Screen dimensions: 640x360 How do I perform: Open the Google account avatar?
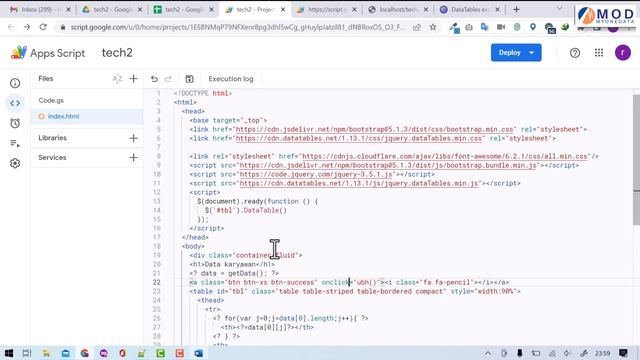tap(623, 53)
